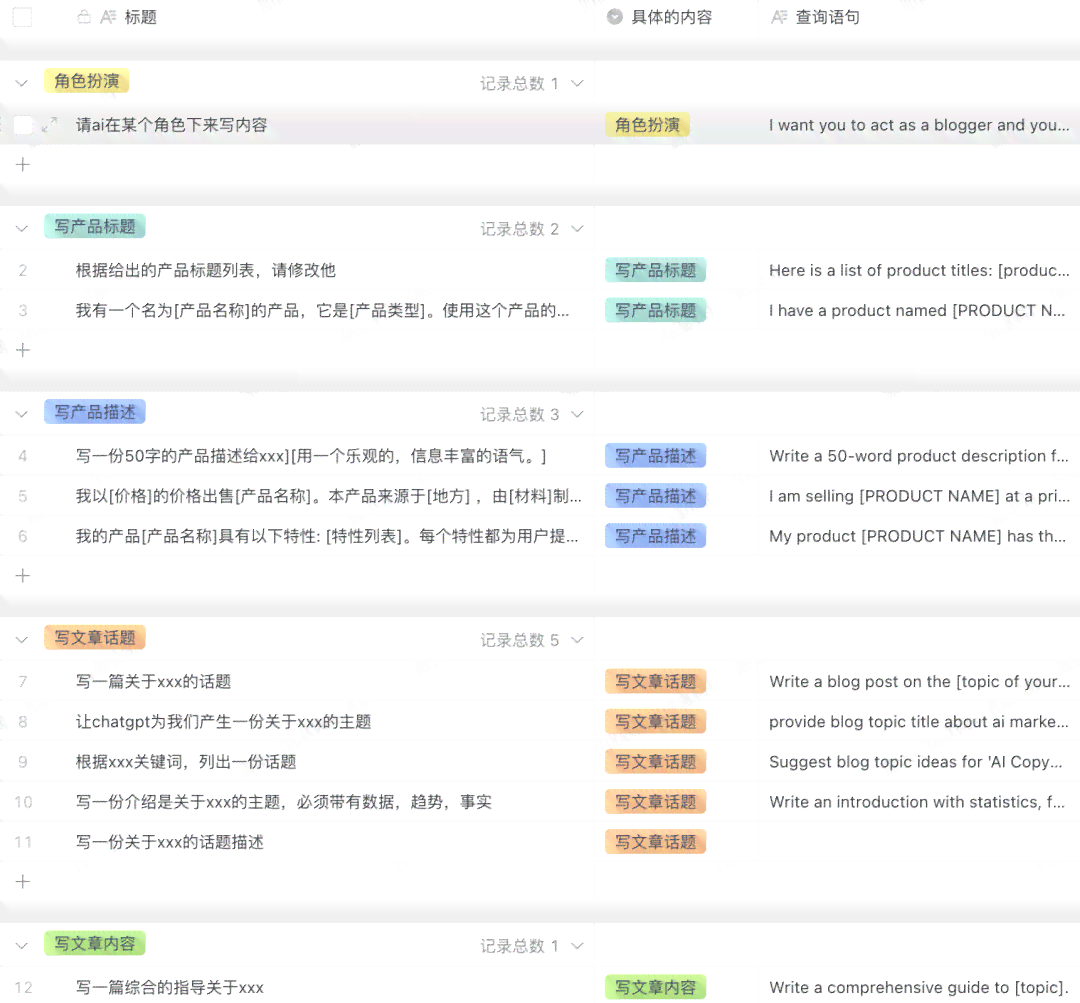This screenshot has width=1080, height=1003.
Task: Open cell 写一份介绍是关于xxx的主题
Action: pyautogui.click(x=284, y=802)
